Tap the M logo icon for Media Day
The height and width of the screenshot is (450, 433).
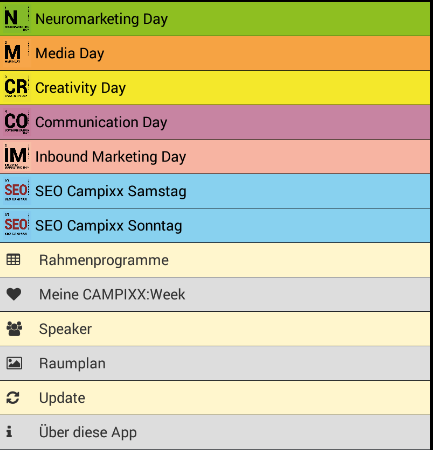[17, 53]
